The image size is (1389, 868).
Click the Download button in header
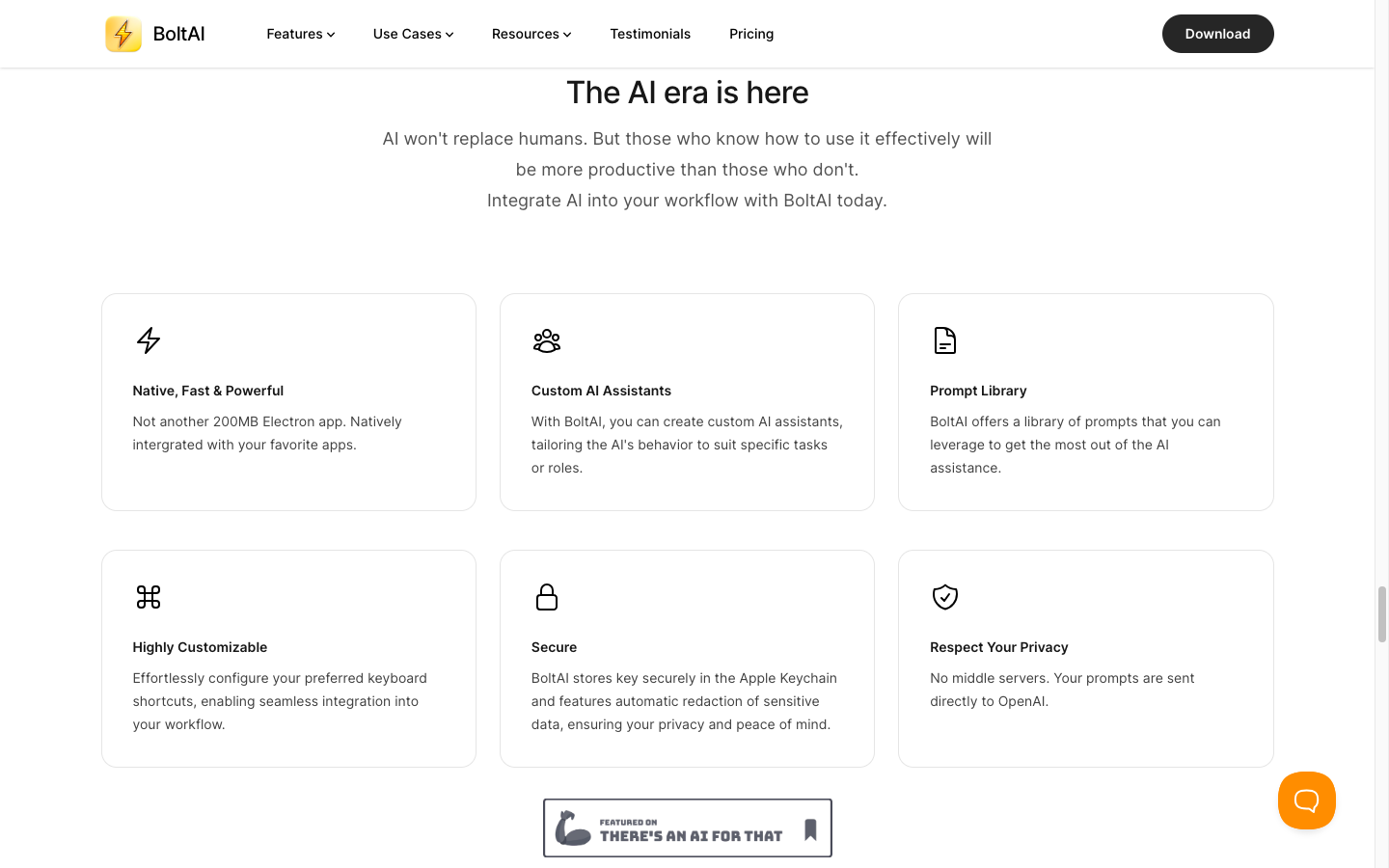(x=1217, y=34)
